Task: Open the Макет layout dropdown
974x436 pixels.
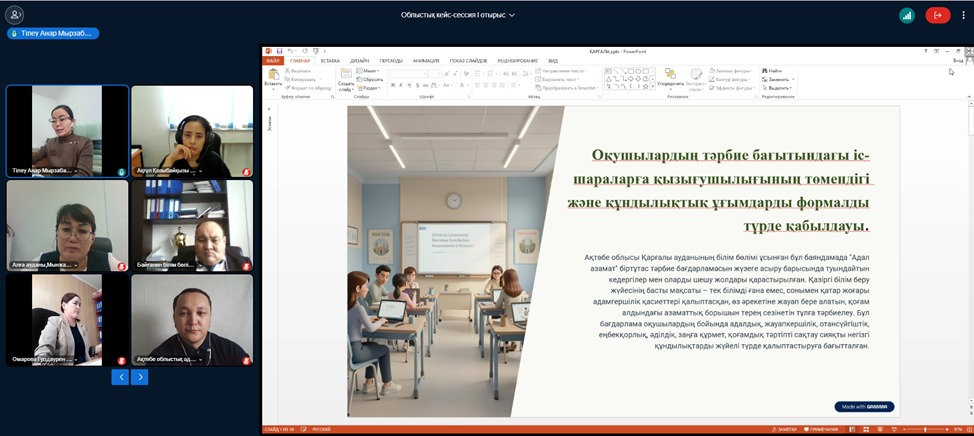Action: 370,71
